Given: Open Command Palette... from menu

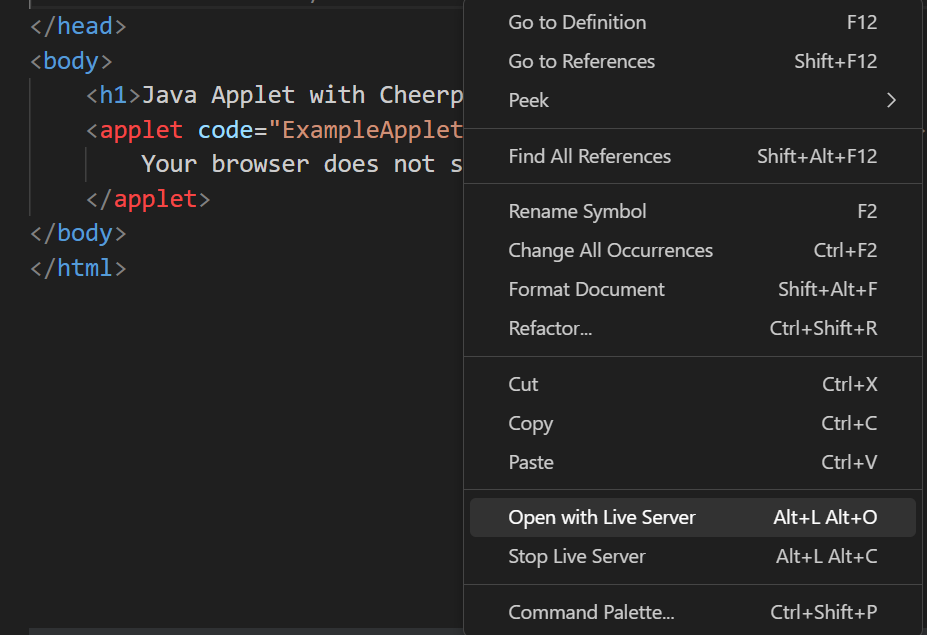Looking at the screenshot, I should point(692,613).
